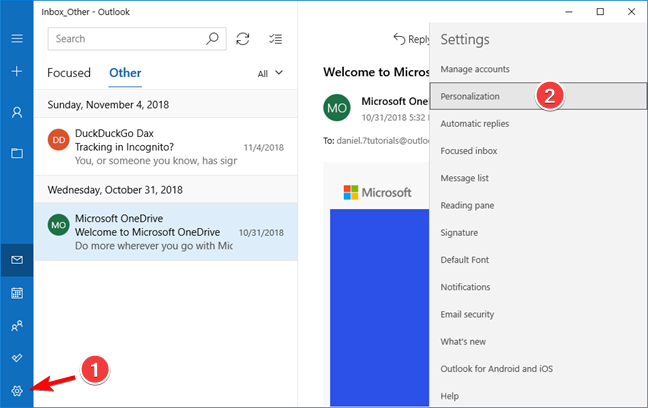648x408 pixels.
Task: Click the DD avatar for DuckDuckGo Dax
Action: [x=59, y=140]
